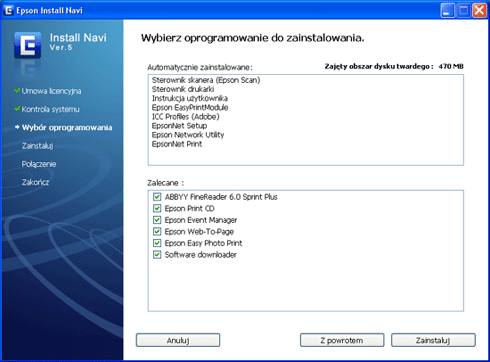490x362 pixels.
Task: Click the Epson title bar icon
Action: [8, 10]
